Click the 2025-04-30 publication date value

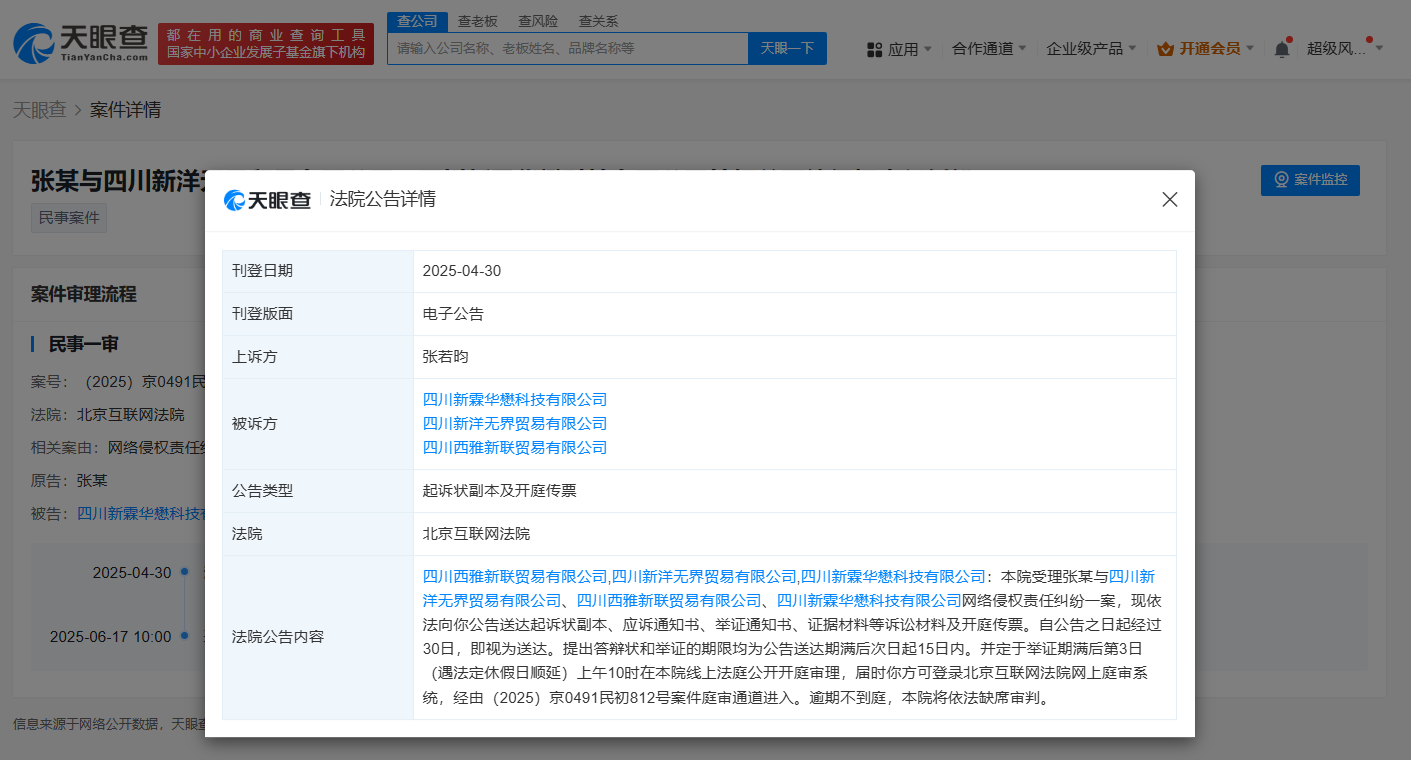click(x=461, y=271)
